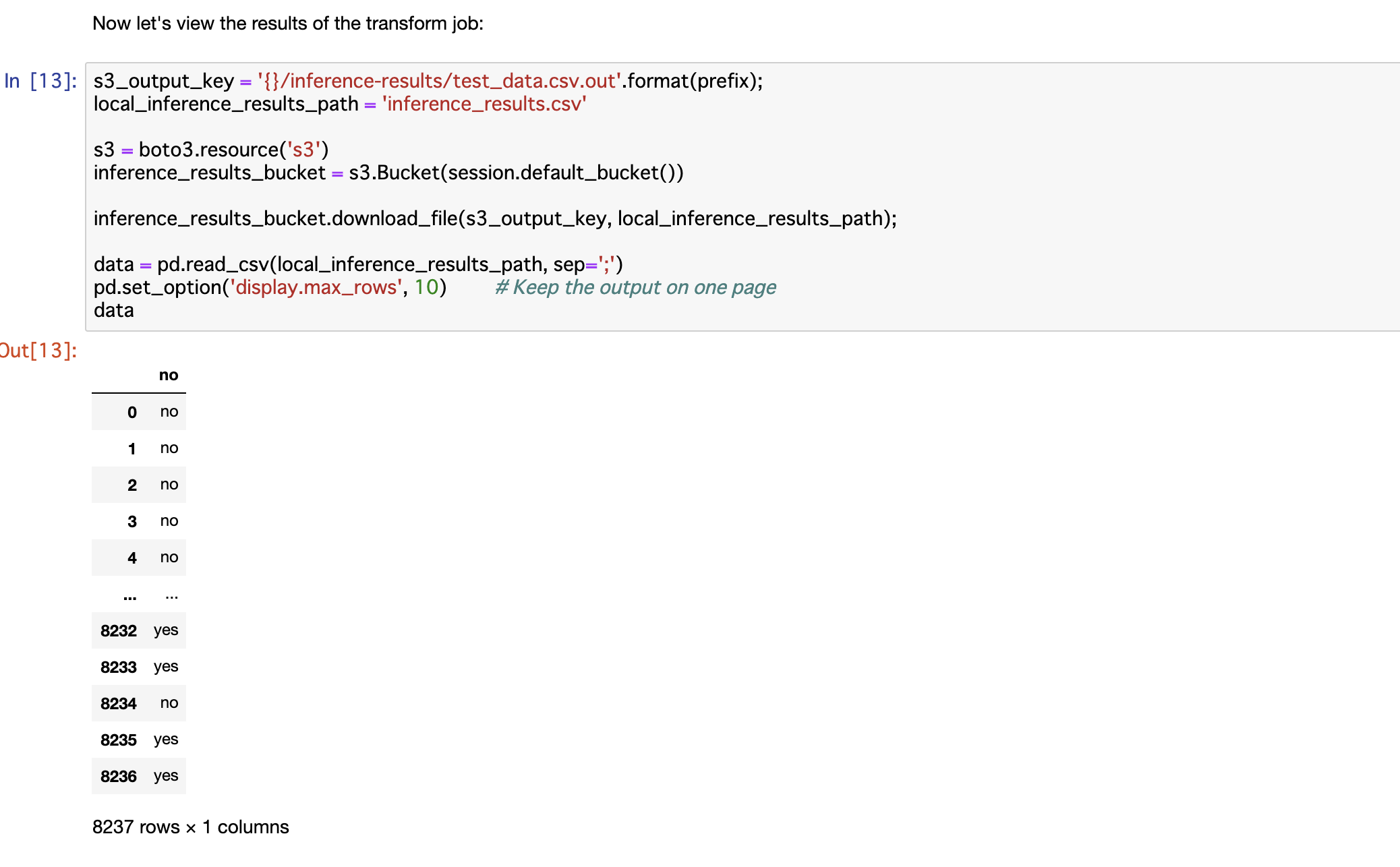Click the pd.set_option display.max_rows line
The width and height of the screenshot is (1400, 867).
click(x=270, y=287)
